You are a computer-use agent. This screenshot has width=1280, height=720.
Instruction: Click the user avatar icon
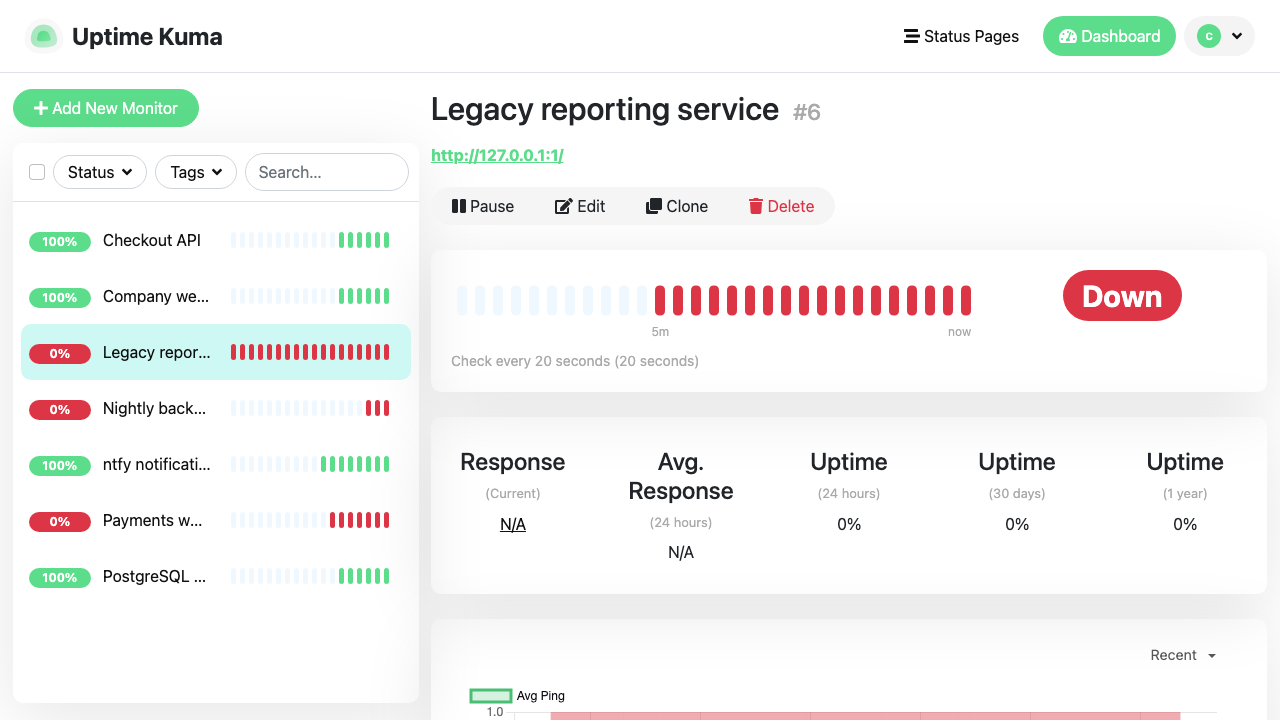point(1209,36)
